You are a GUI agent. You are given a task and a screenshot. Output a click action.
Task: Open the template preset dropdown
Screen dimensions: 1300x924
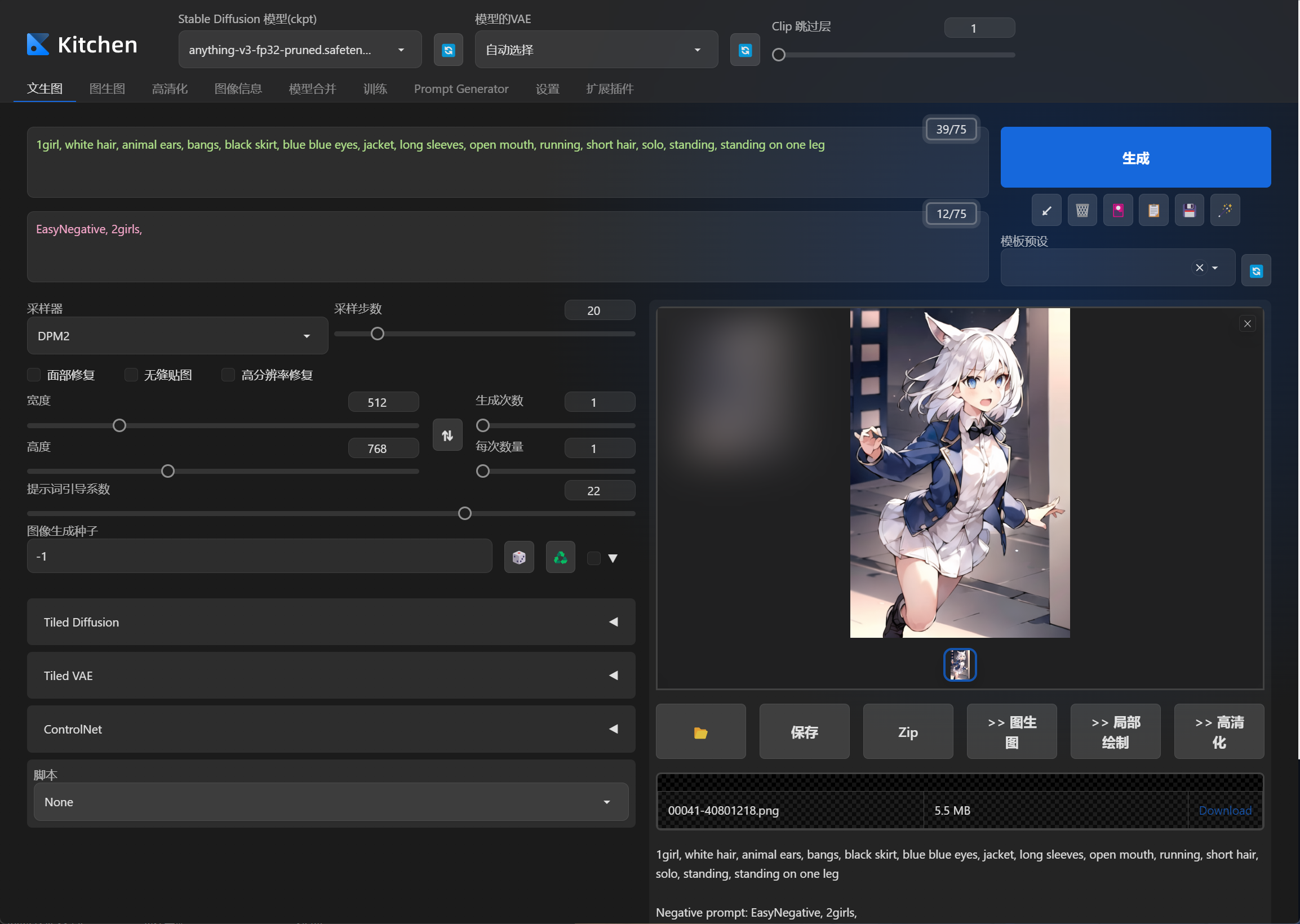[1117, 268]
